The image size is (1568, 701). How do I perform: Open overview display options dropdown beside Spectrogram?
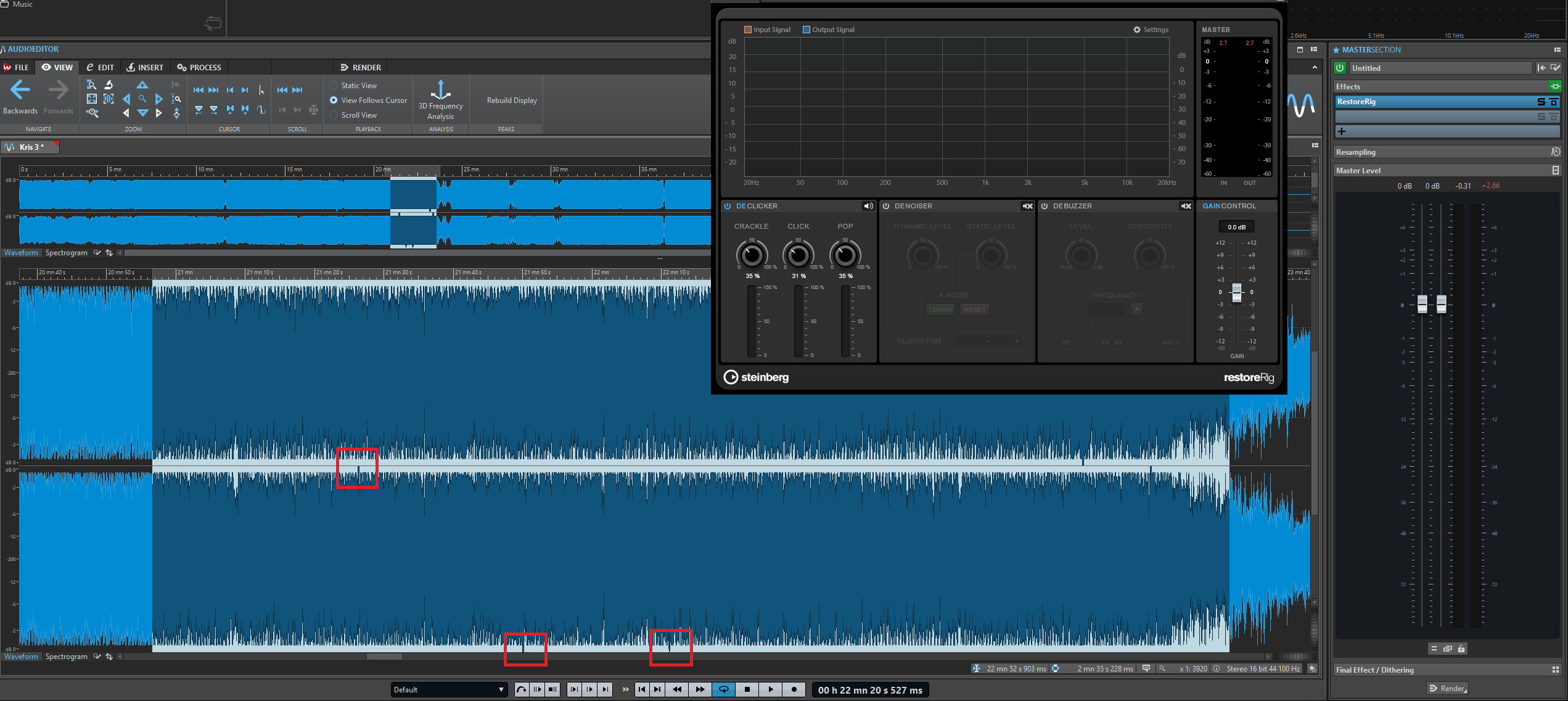97,253
